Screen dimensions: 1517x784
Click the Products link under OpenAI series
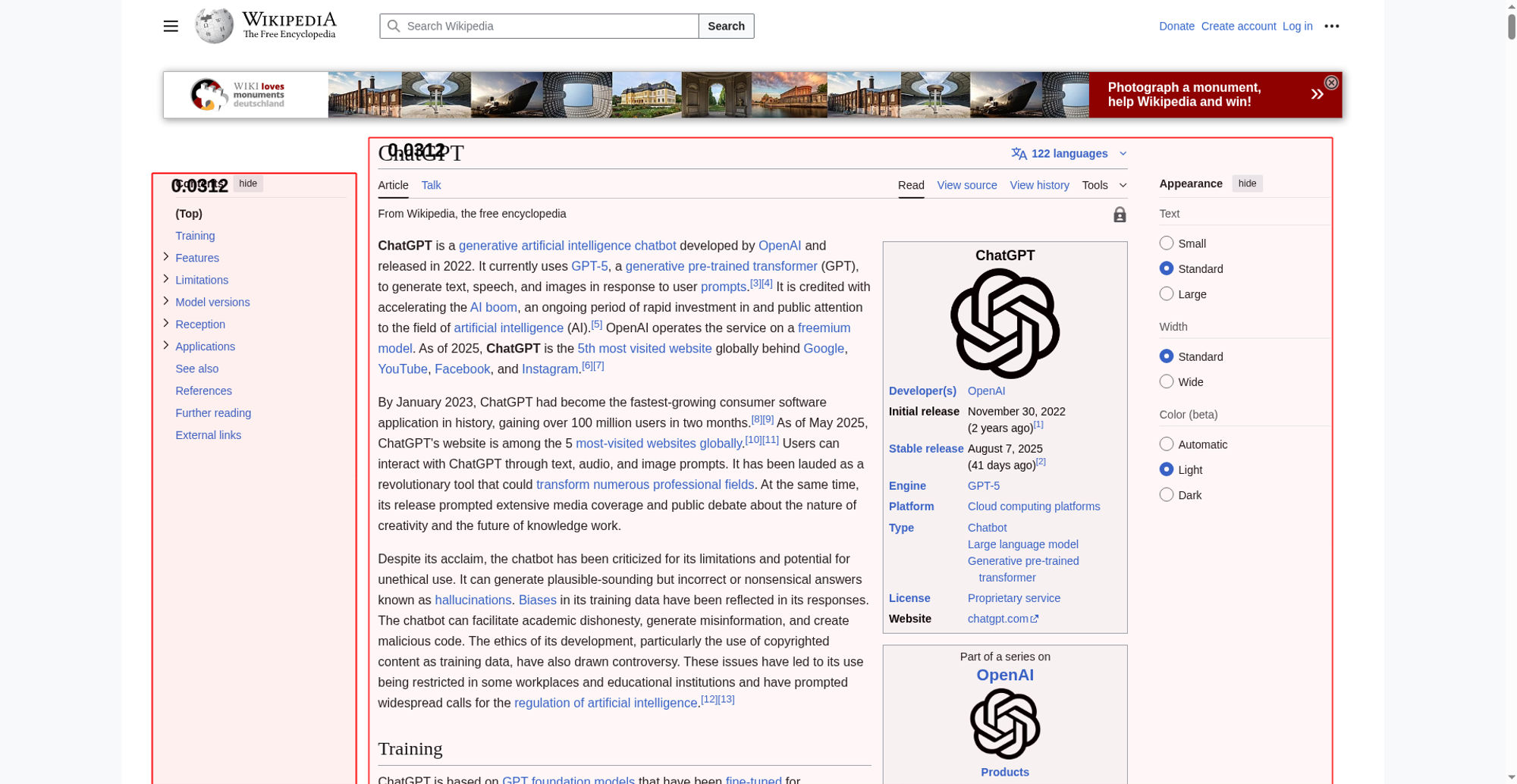coord(1004,772)
